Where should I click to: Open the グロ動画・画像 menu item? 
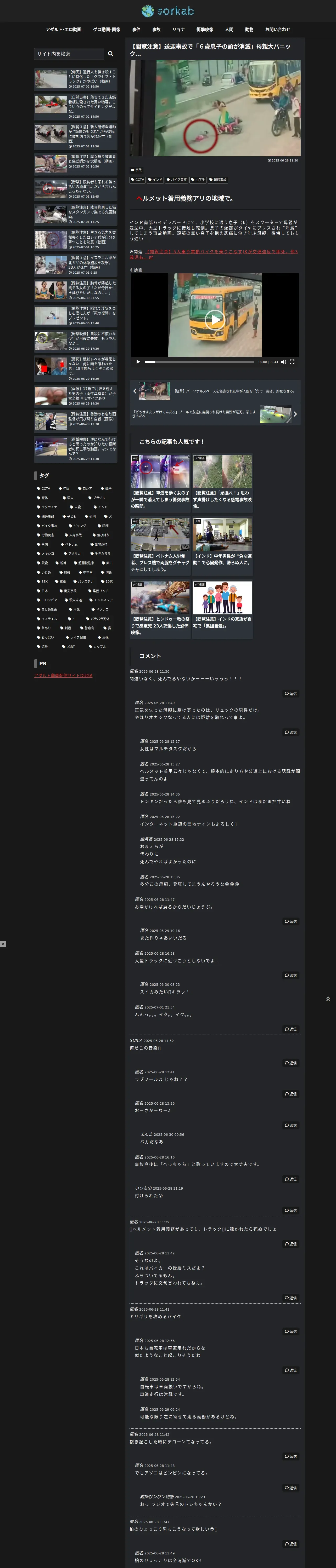coord(107,29)
